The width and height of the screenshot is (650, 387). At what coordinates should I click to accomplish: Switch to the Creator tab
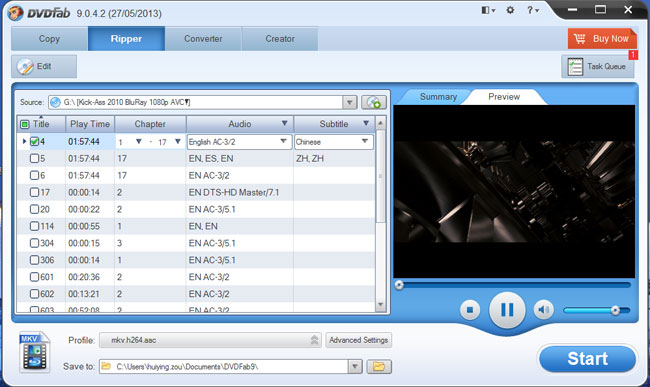pos(280,39)
